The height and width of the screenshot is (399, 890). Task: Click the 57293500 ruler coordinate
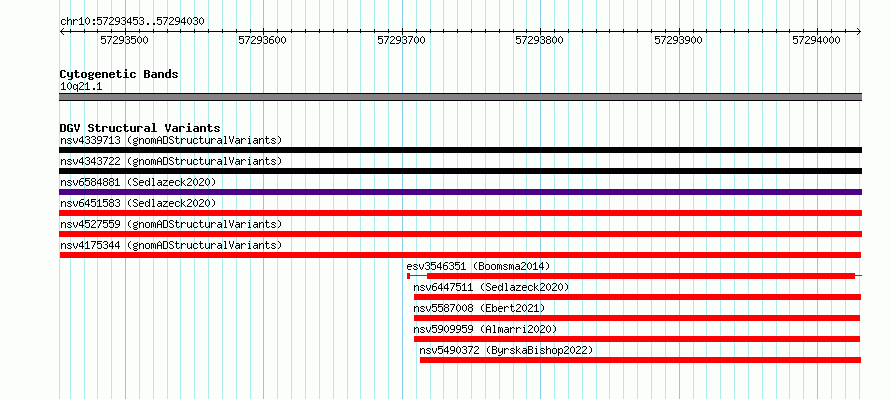click(124, 40)
